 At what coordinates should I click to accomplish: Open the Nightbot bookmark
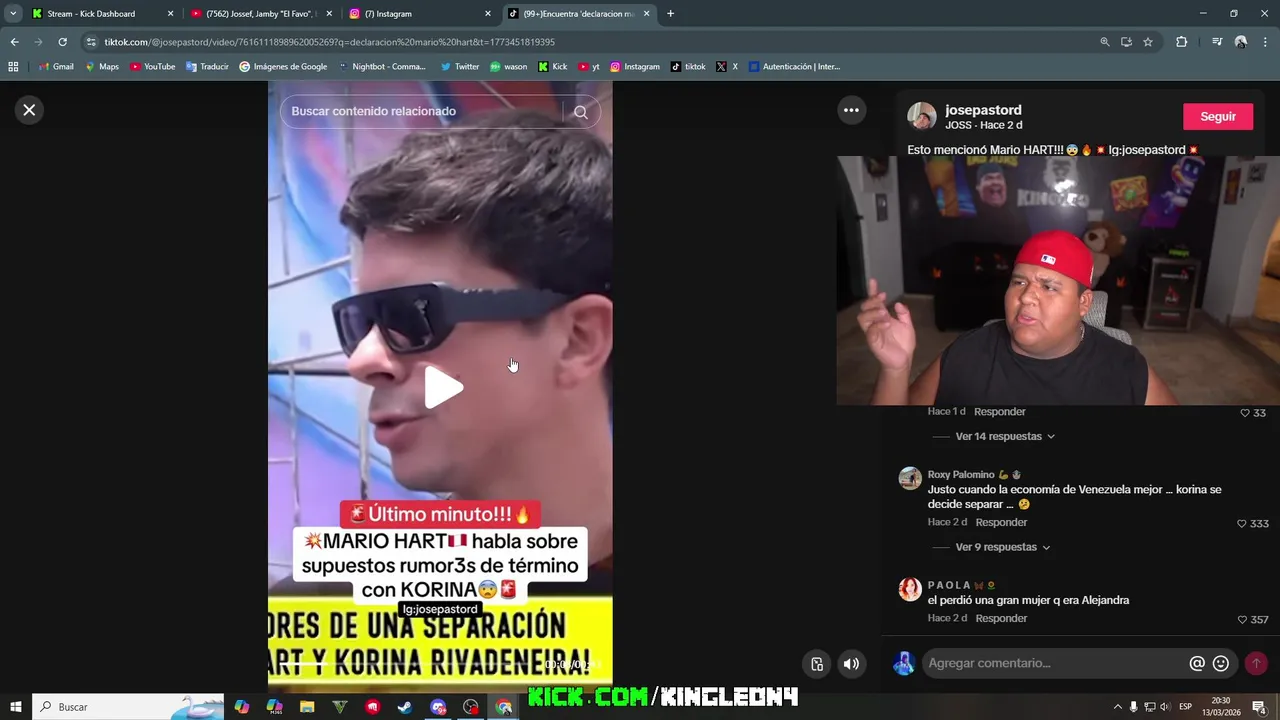point(382,67)
